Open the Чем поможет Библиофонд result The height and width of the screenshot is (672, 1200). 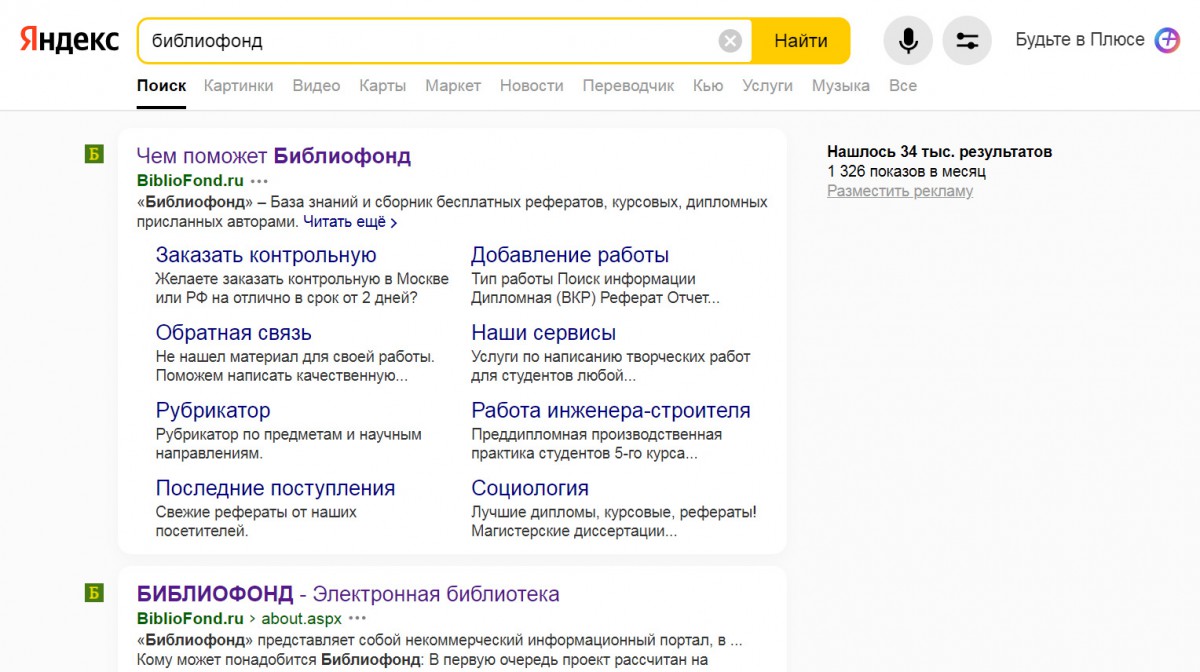coord(274,156)
